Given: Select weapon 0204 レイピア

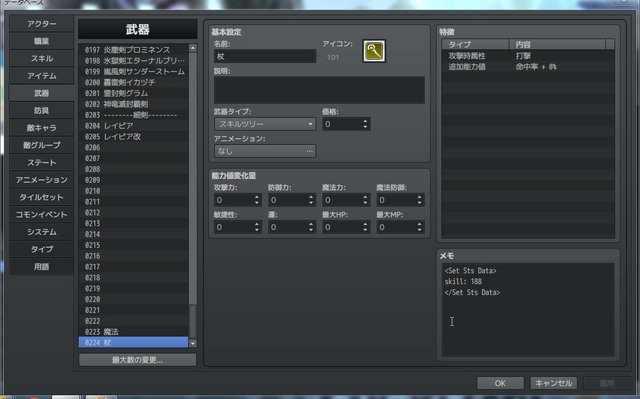Looking at the screenshot, I should (x=133, y=126).
